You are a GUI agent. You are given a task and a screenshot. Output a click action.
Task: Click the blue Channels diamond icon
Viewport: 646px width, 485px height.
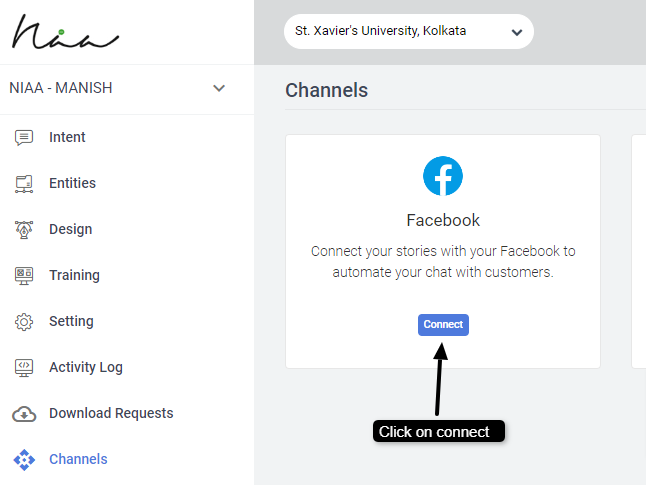point(24,460)
